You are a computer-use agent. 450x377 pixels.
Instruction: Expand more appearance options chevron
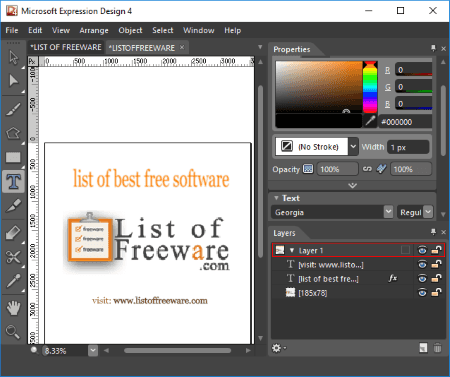coord(352,185)
